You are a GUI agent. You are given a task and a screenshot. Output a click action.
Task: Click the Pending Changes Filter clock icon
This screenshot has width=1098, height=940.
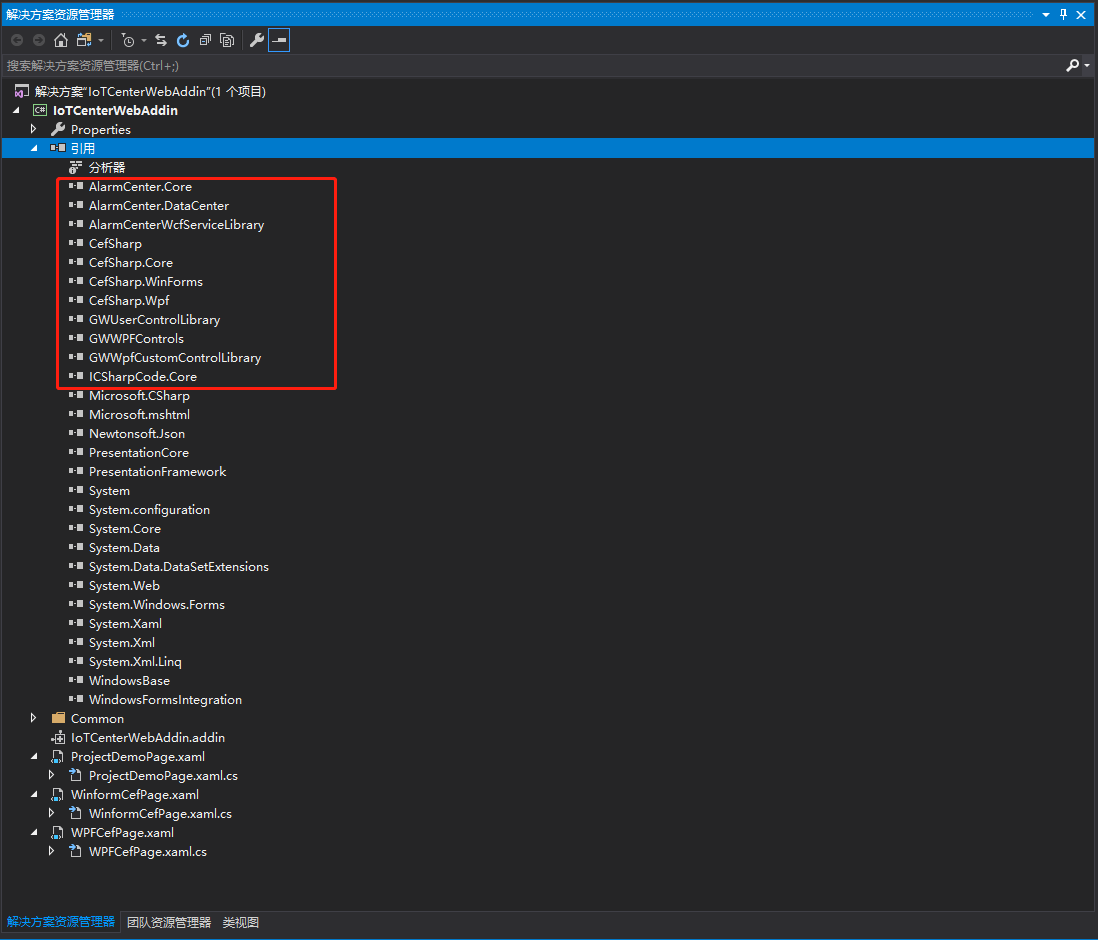pyautogui.click(x=128, y=40)
